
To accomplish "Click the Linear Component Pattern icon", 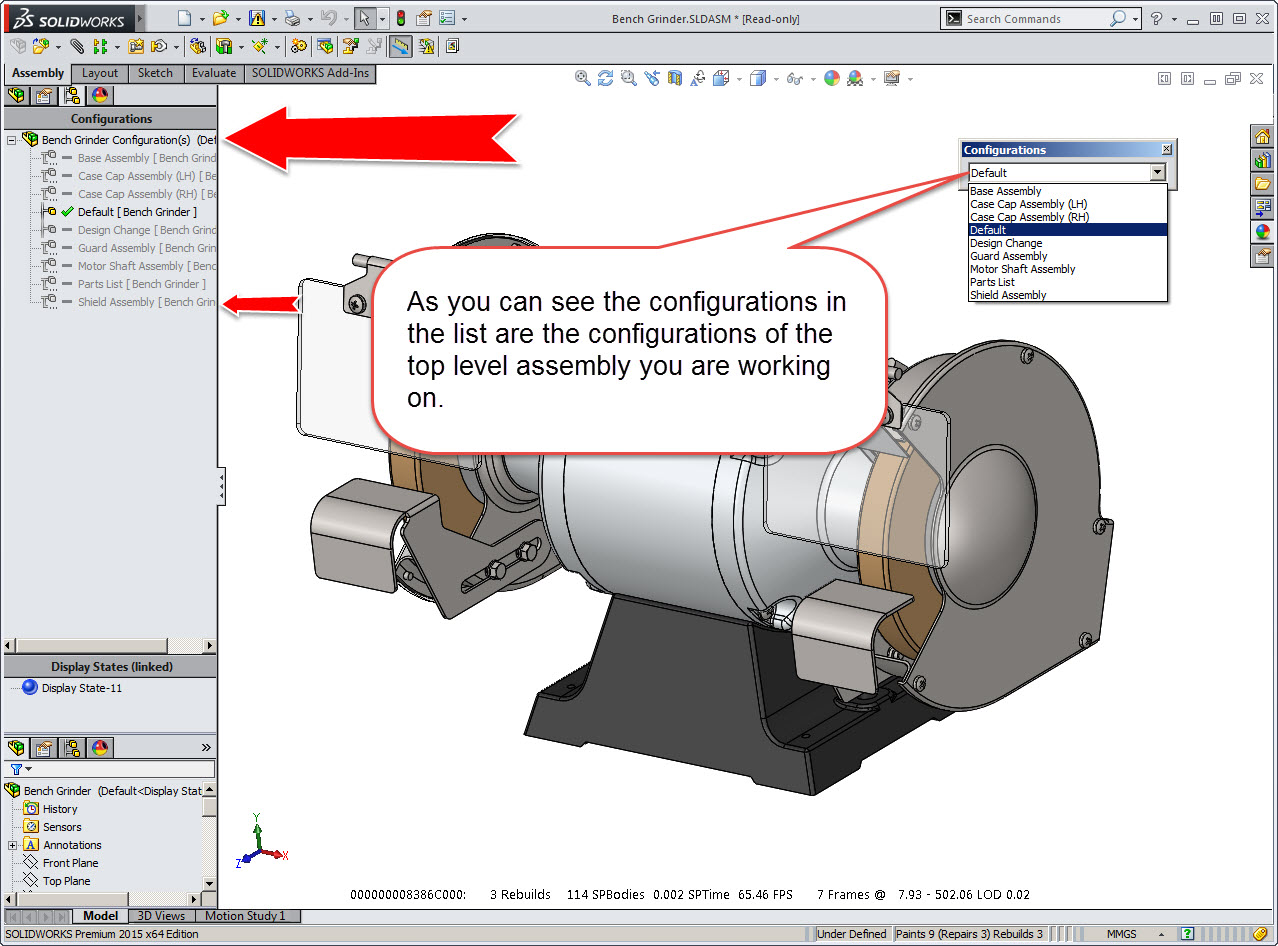I will pos(100,46).
